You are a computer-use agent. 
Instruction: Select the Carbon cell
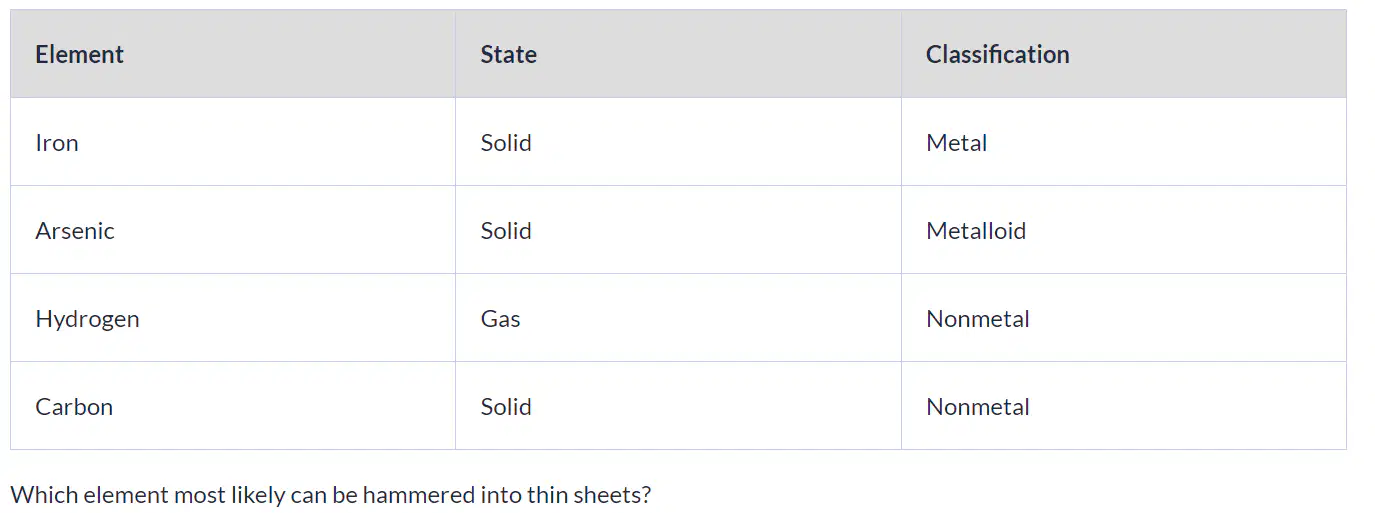(x=233, y=406)
